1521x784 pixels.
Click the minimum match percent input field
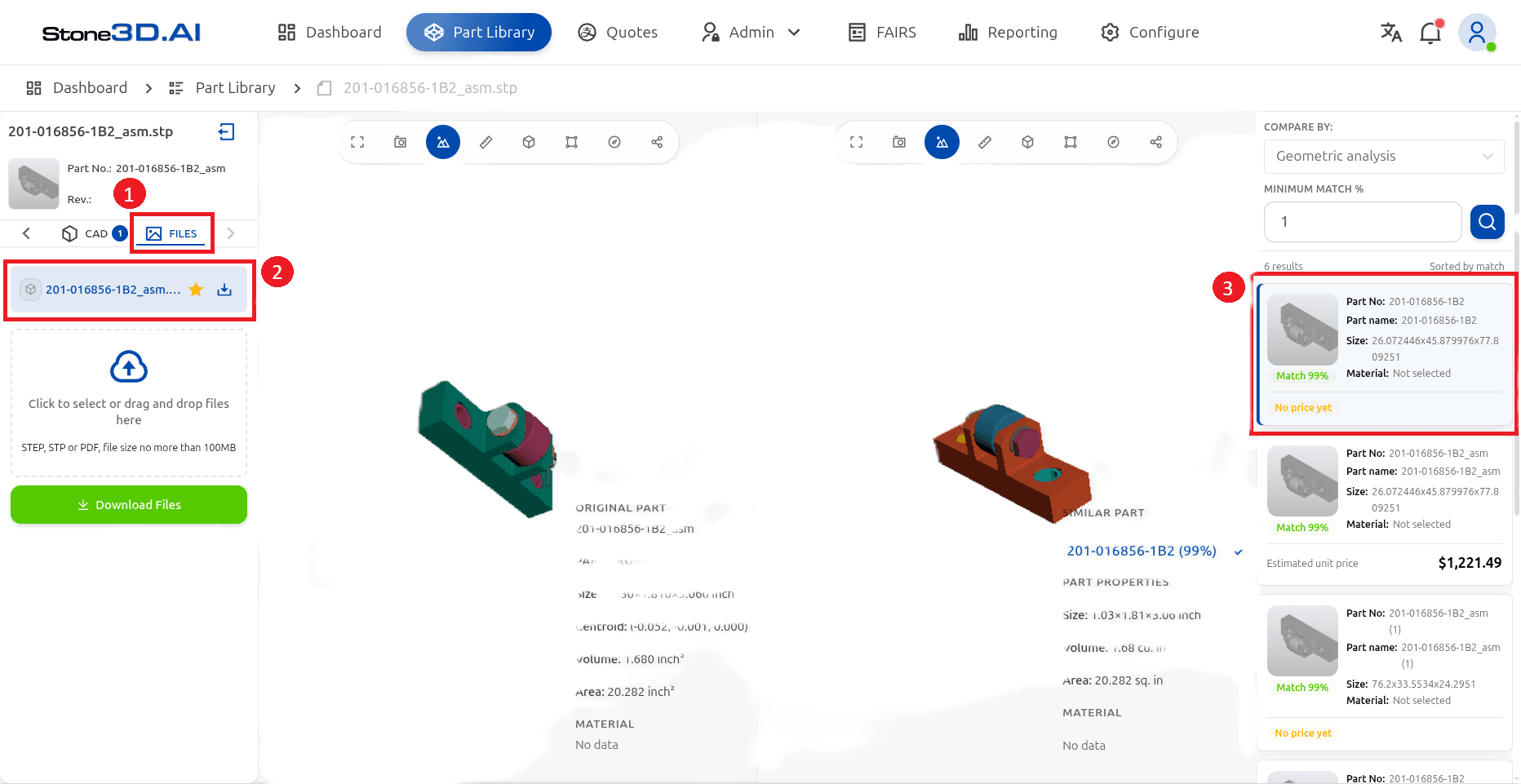[1363, 222]
